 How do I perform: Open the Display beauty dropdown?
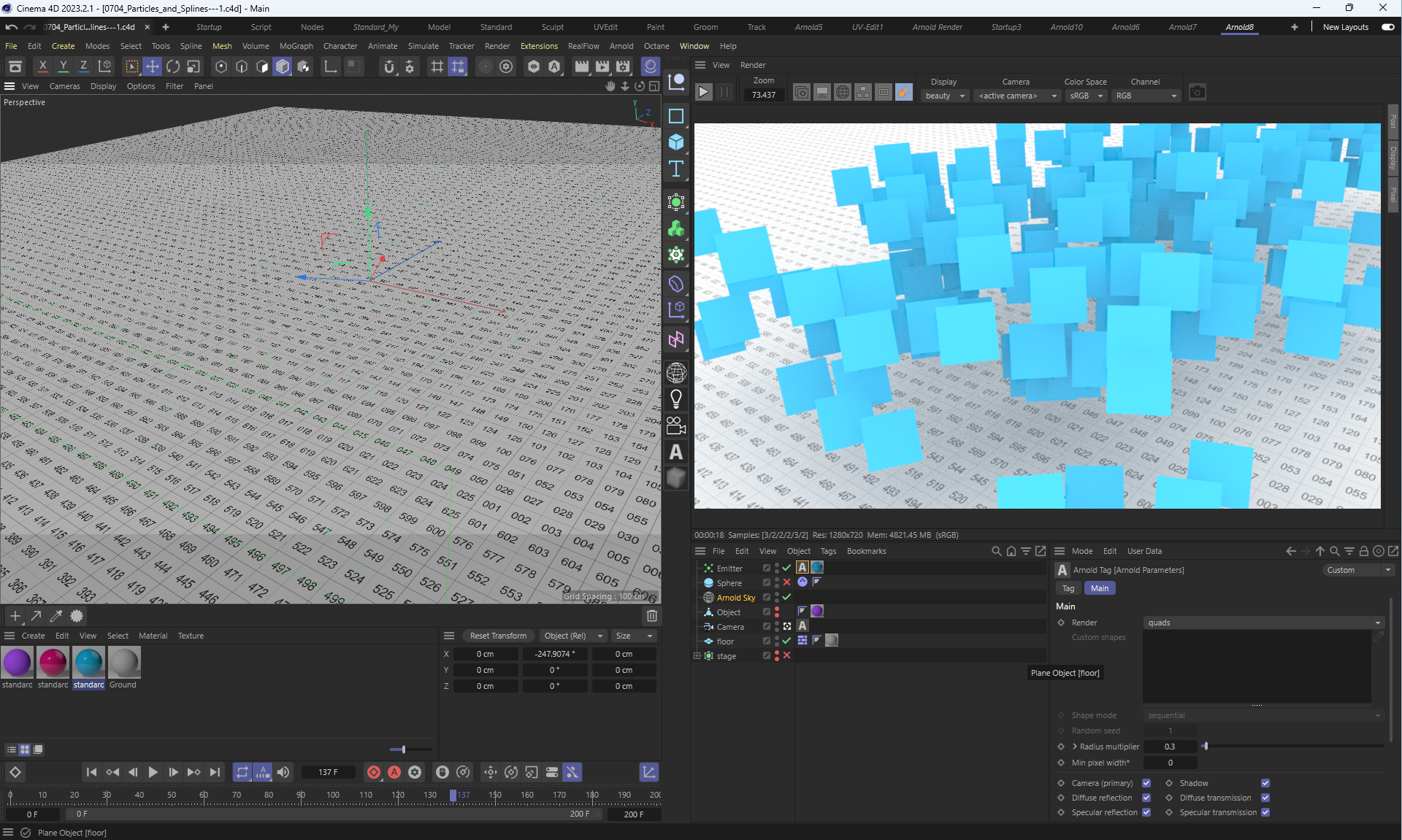coord(945,96)
